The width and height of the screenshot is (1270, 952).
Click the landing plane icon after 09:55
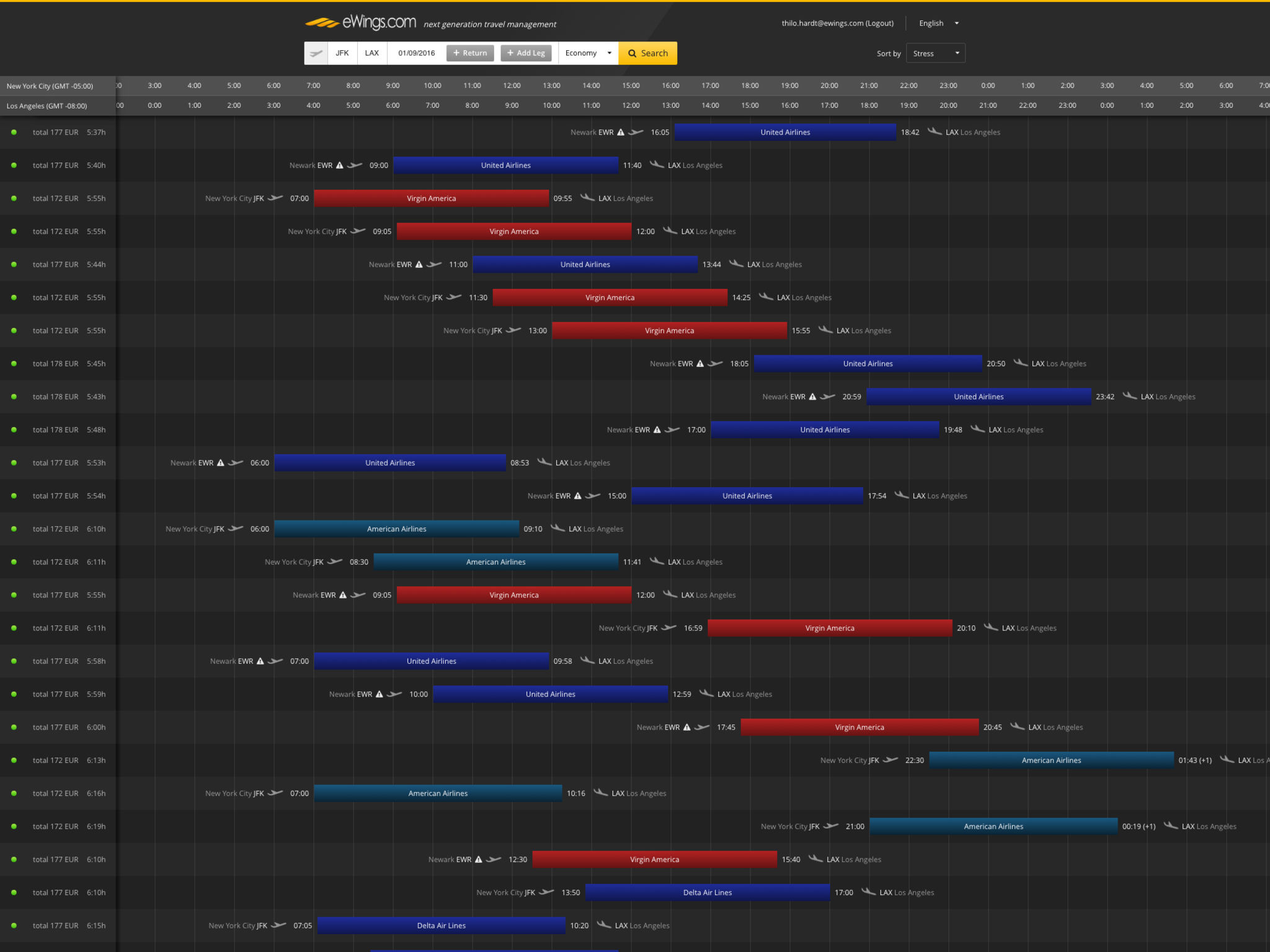(587, 198)
